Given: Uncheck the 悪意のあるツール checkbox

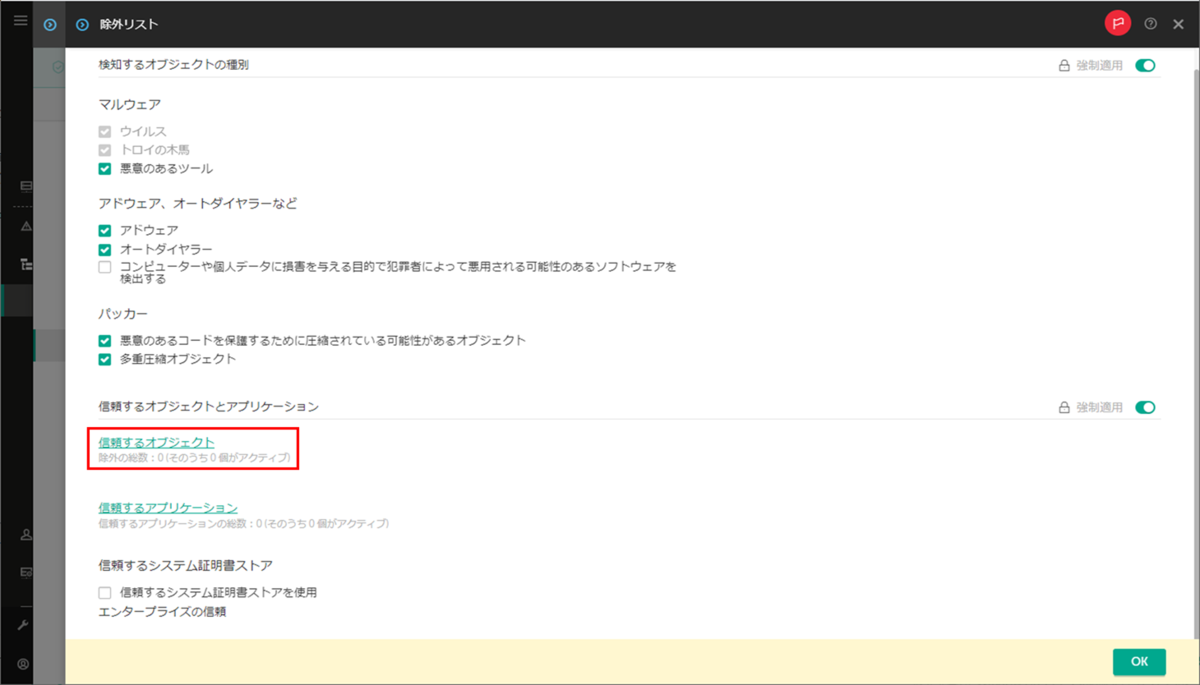Looking at the screenshot, I should point(104,168).
